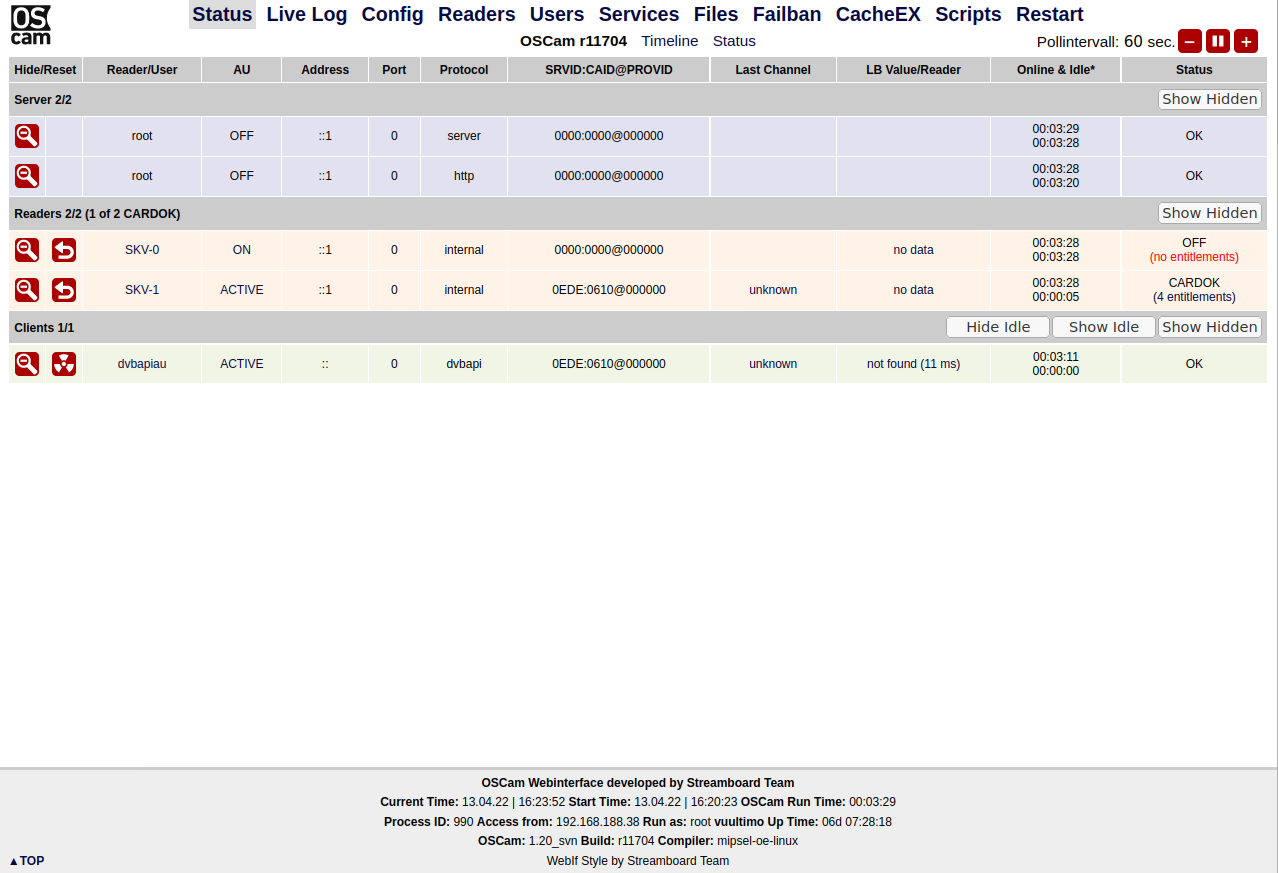Click the http protocol cell
The width and height of the screenshot is (1278, 873).
(464, 176)
